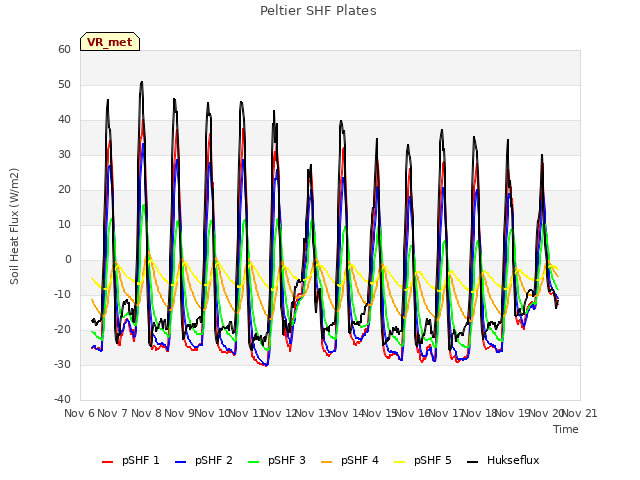Viewport: 640px width, 480px height.
Task: Select the Hukseflux legend label
Action: 513,460
